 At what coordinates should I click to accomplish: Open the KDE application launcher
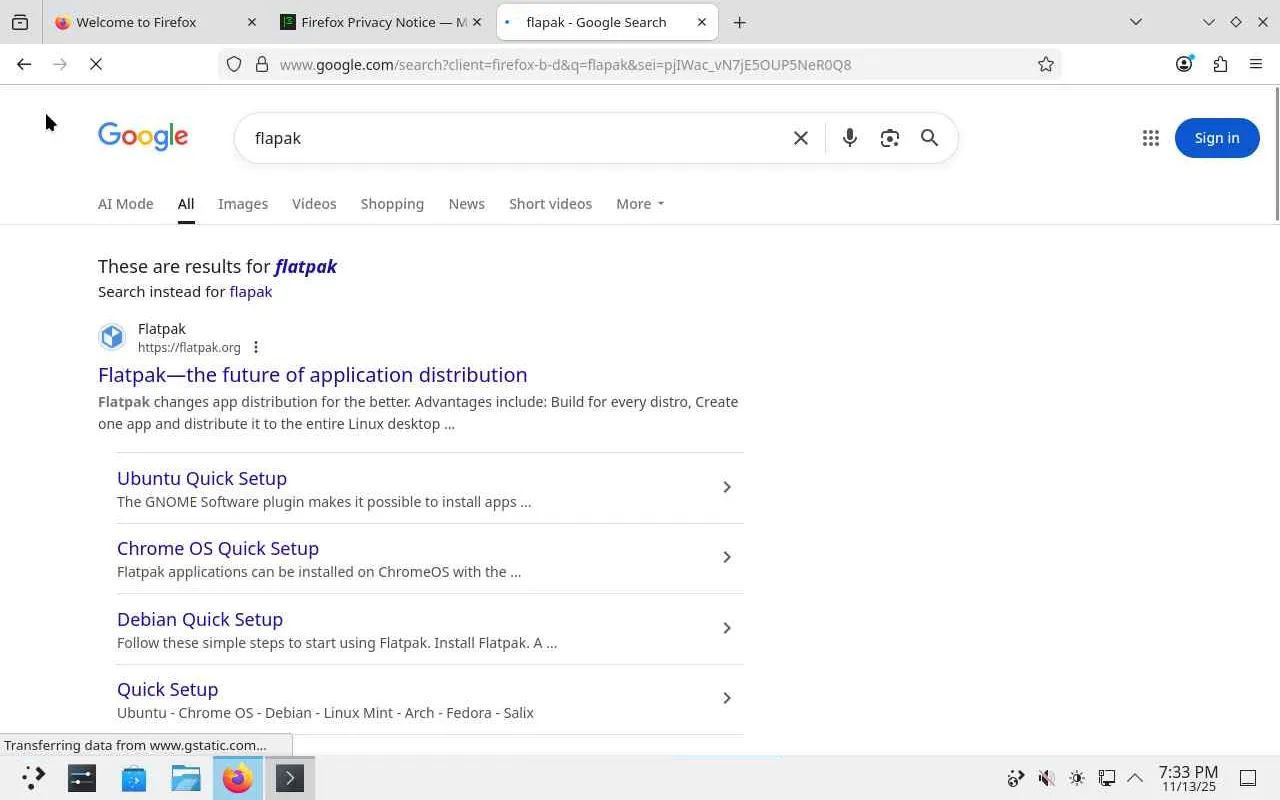pos(33,778)
